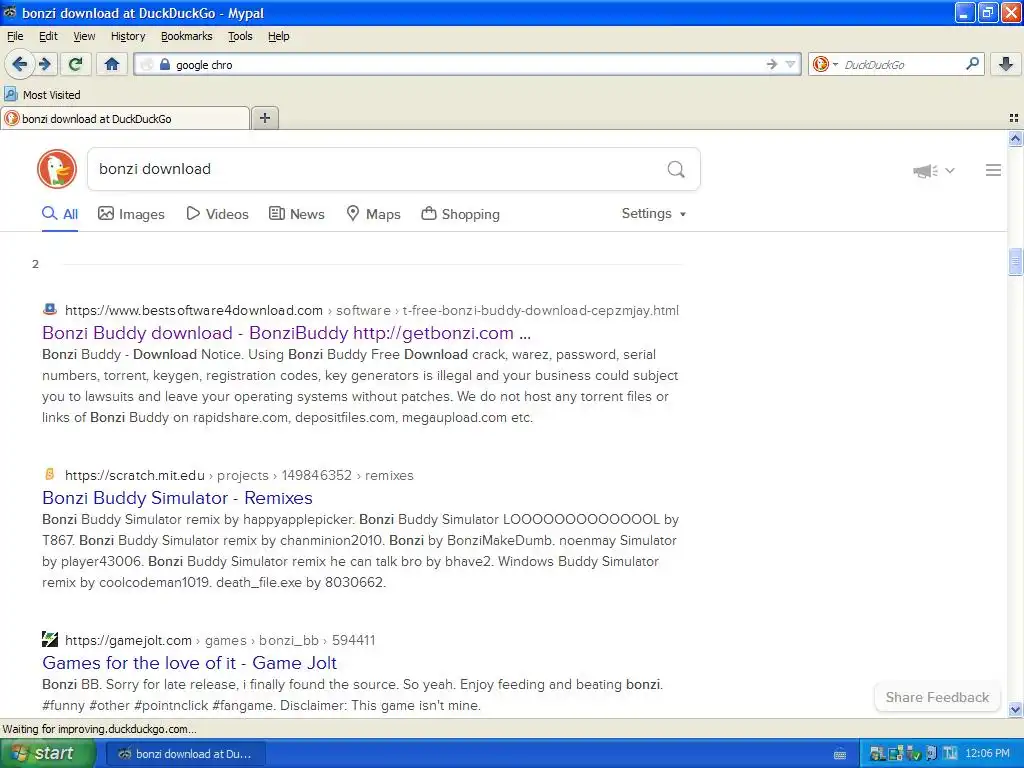Go back using the Back arrow button
The image size is (1024, 768).
pos(20,64)
